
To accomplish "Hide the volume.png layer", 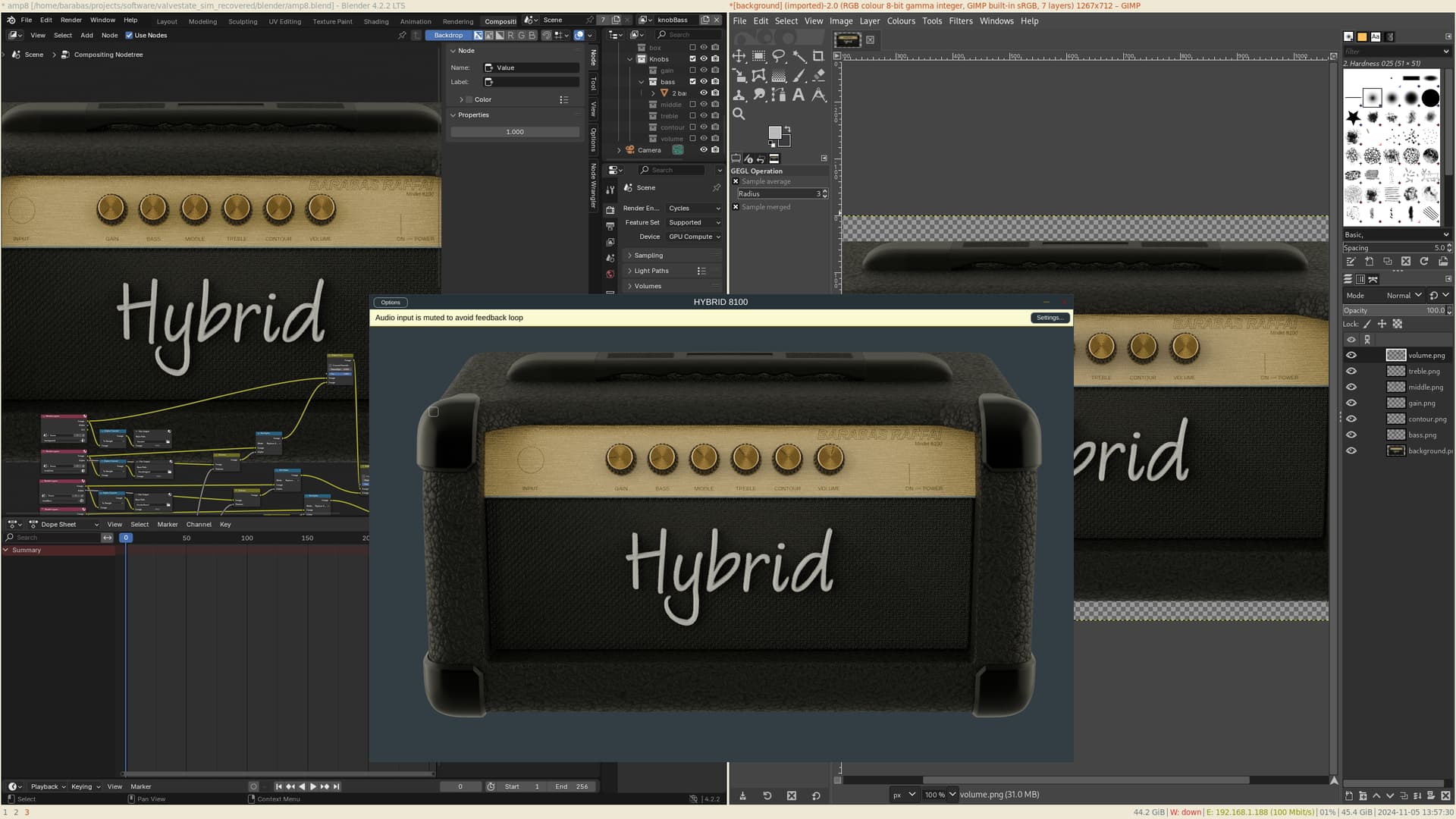I will (1351, 355).
